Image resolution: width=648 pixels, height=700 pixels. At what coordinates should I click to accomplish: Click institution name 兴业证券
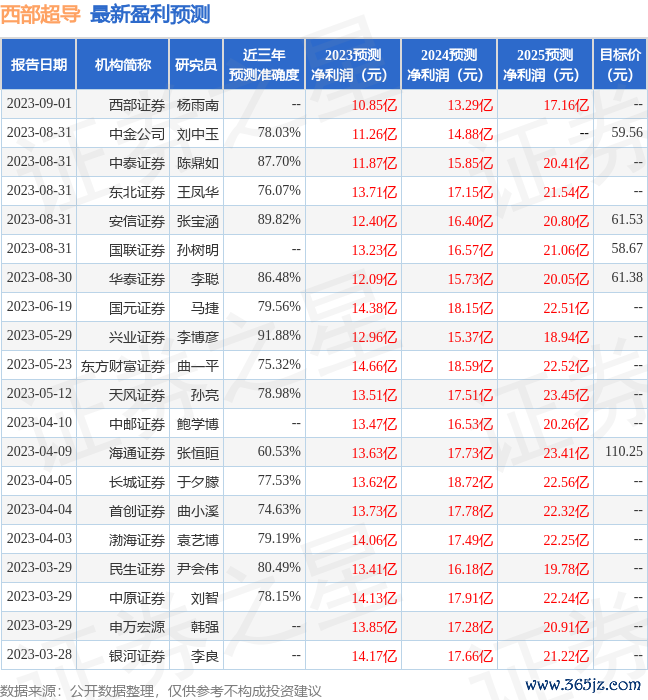[137, 338]
